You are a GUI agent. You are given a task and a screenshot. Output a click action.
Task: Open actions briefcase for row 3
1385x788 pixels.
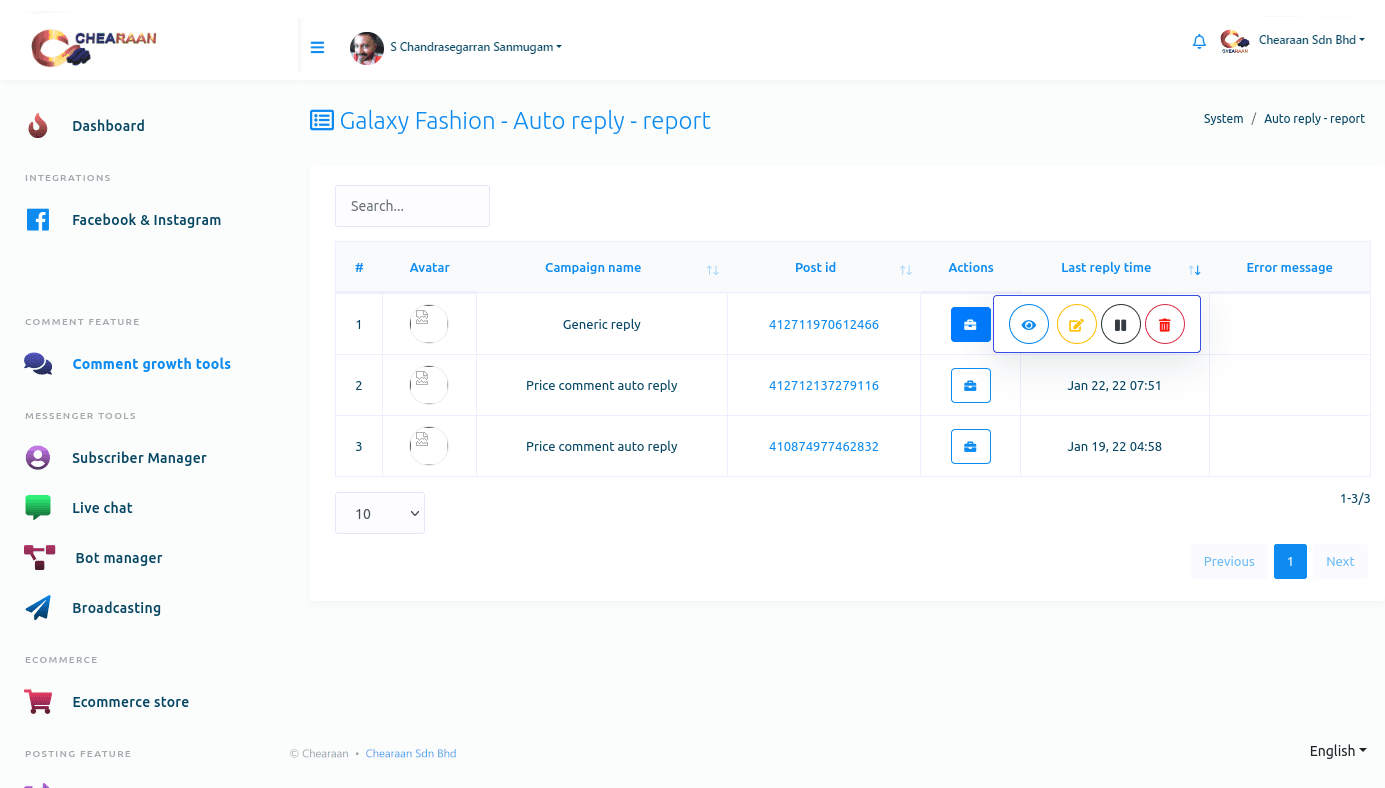pos(970,447)
